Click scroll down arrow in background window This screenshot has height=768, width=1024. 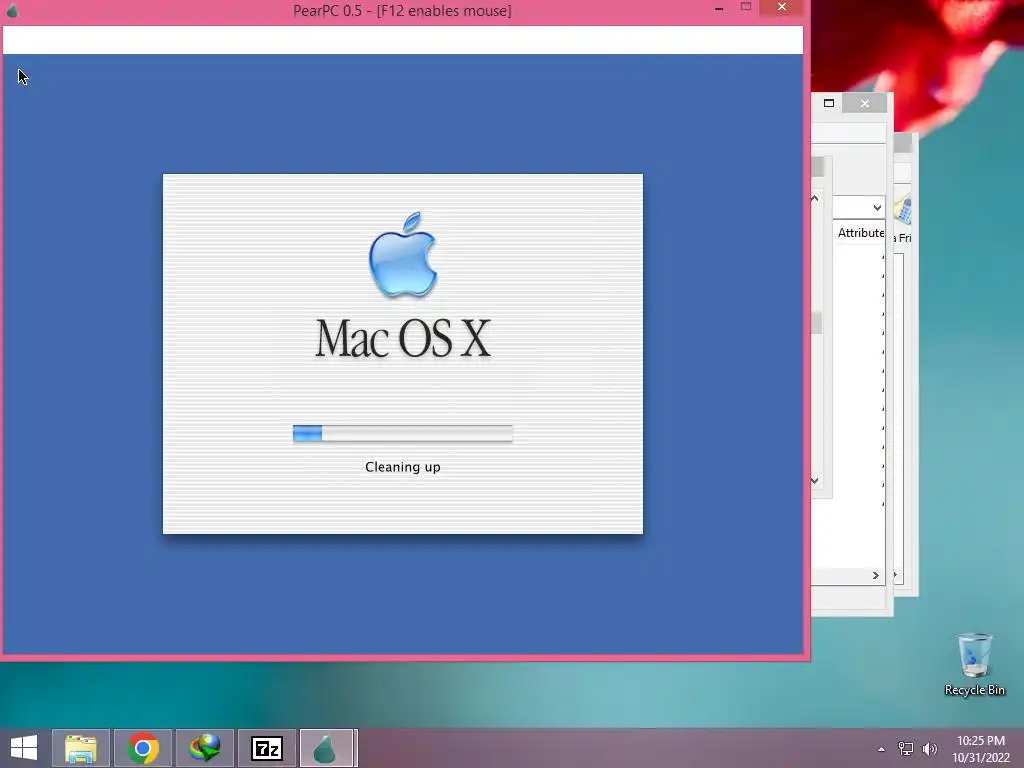tap(815, 481)
